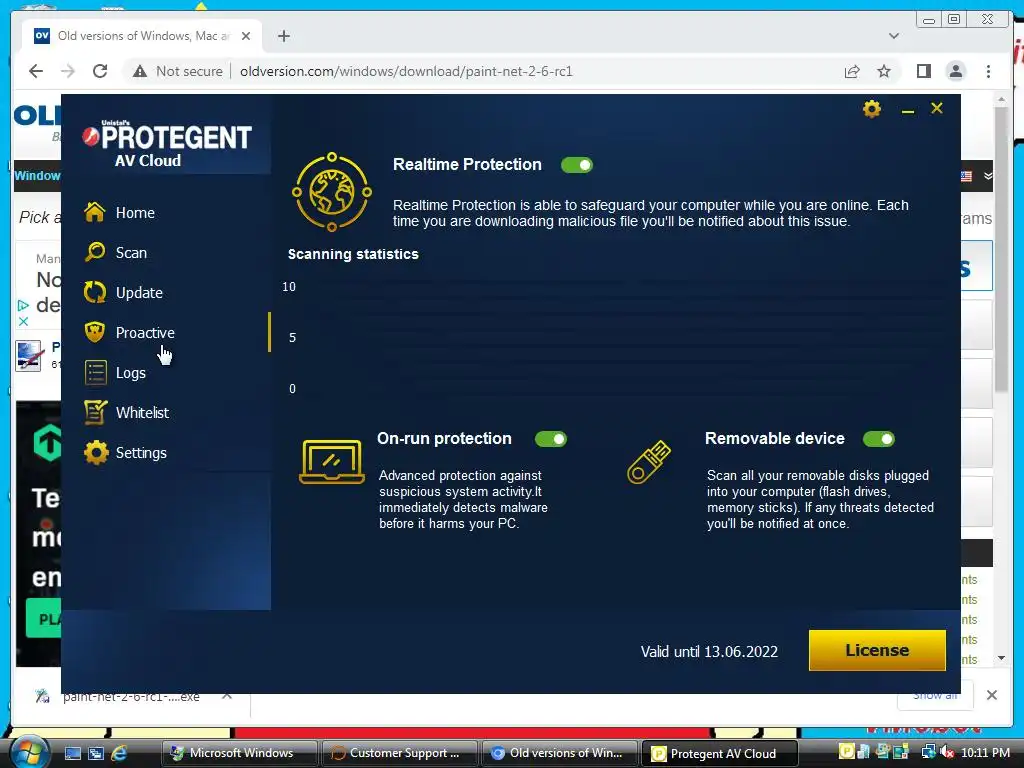Click the Protegent AV Cloud taskbar button
The height and width of the screenshot is (768, 1024).
[x=720, y=753]
